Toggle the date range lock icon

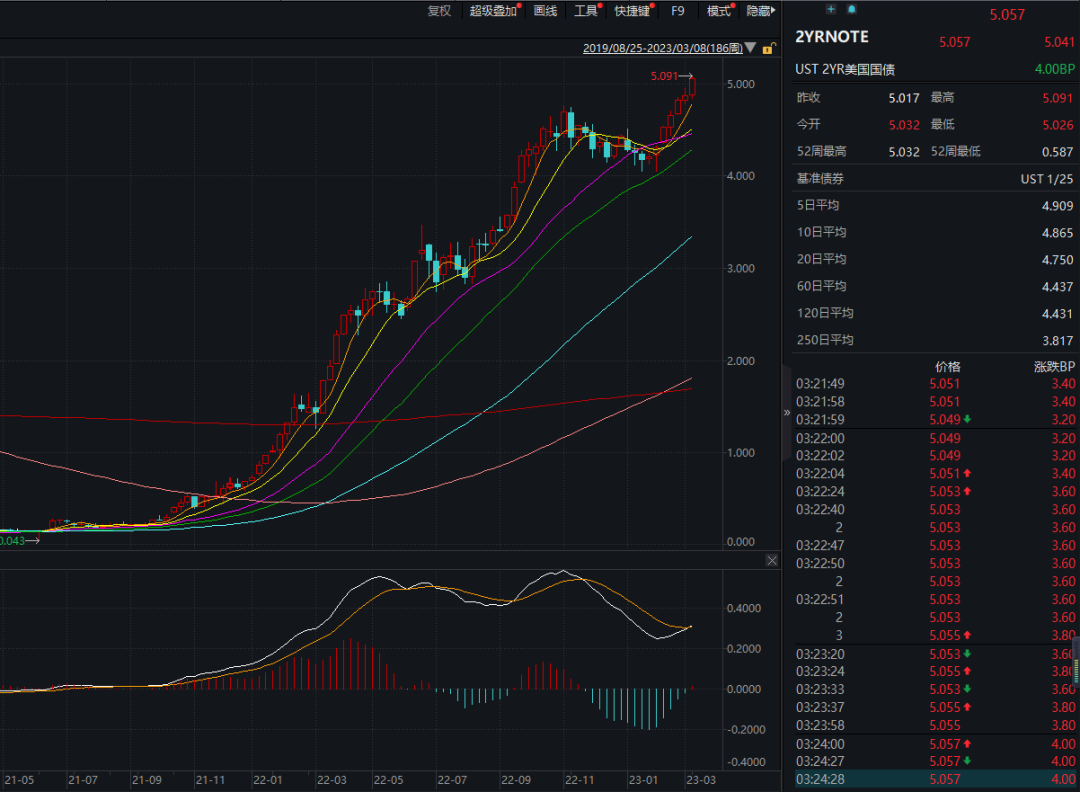[x=769, y=48]
